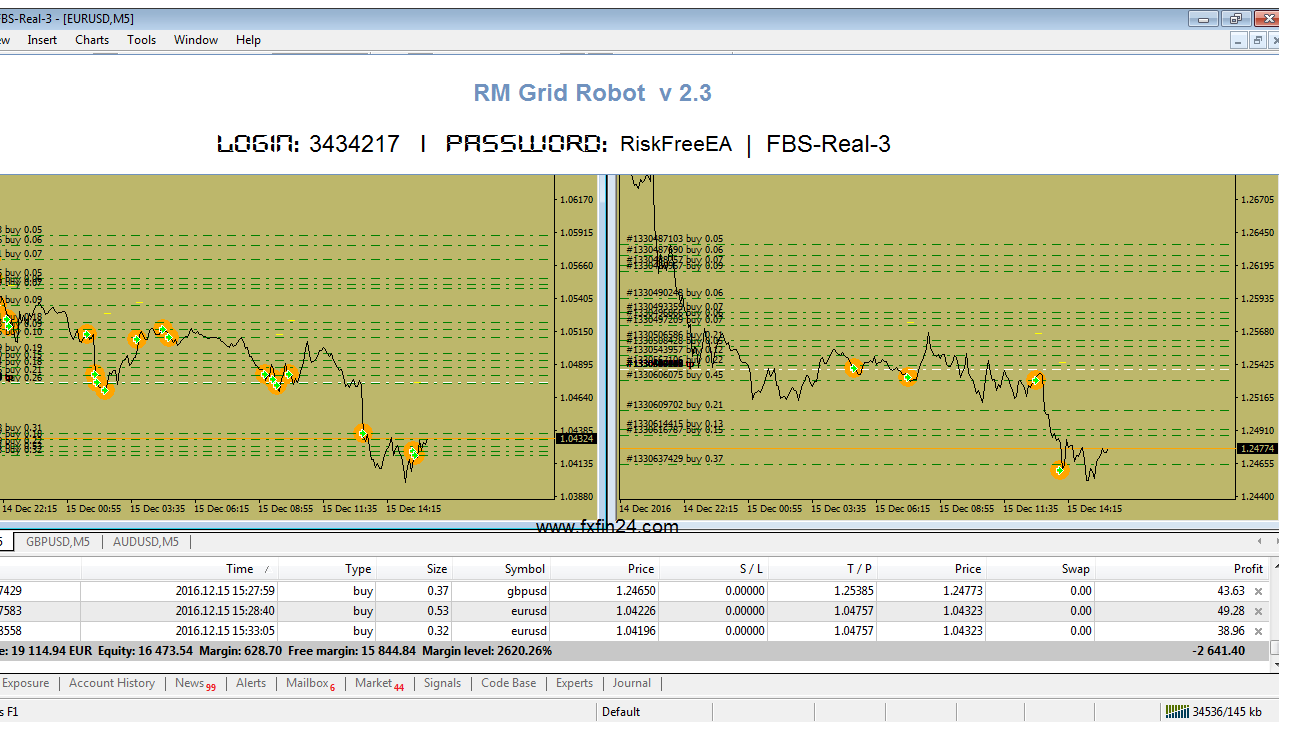The width and height of the screenshot is (1289, 735).
Task: Click order label #1330609702 buy 0.21
Action: (x=675, y=405)
